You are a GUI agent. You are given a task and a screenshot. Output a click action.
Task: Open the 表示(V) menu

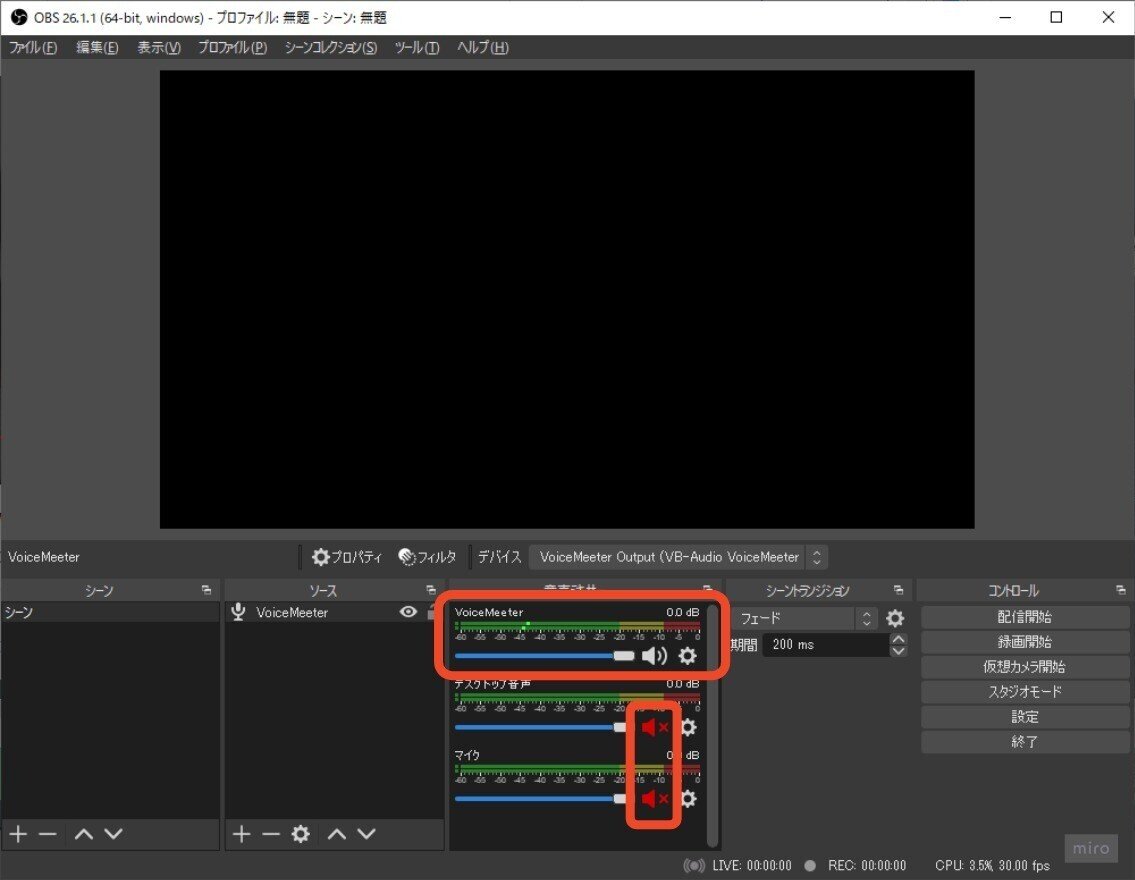(159, 48)
